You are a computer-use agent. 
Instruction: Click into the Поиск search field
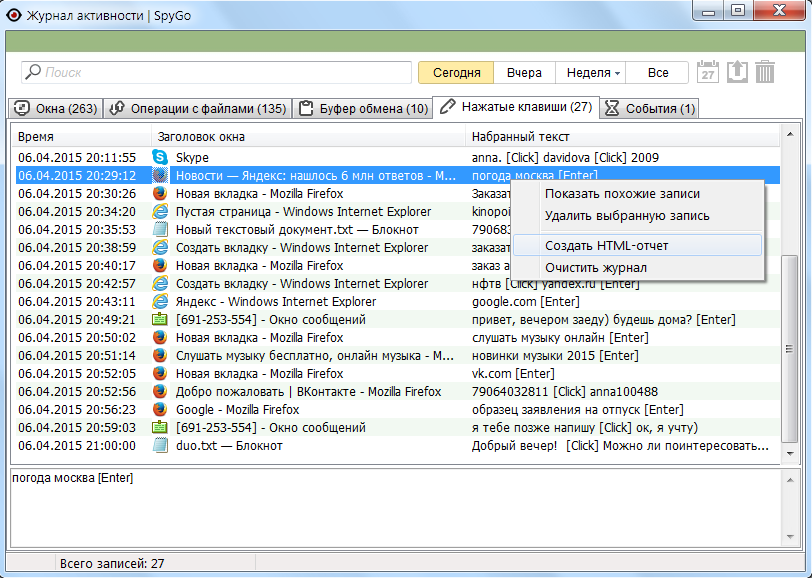216,73
